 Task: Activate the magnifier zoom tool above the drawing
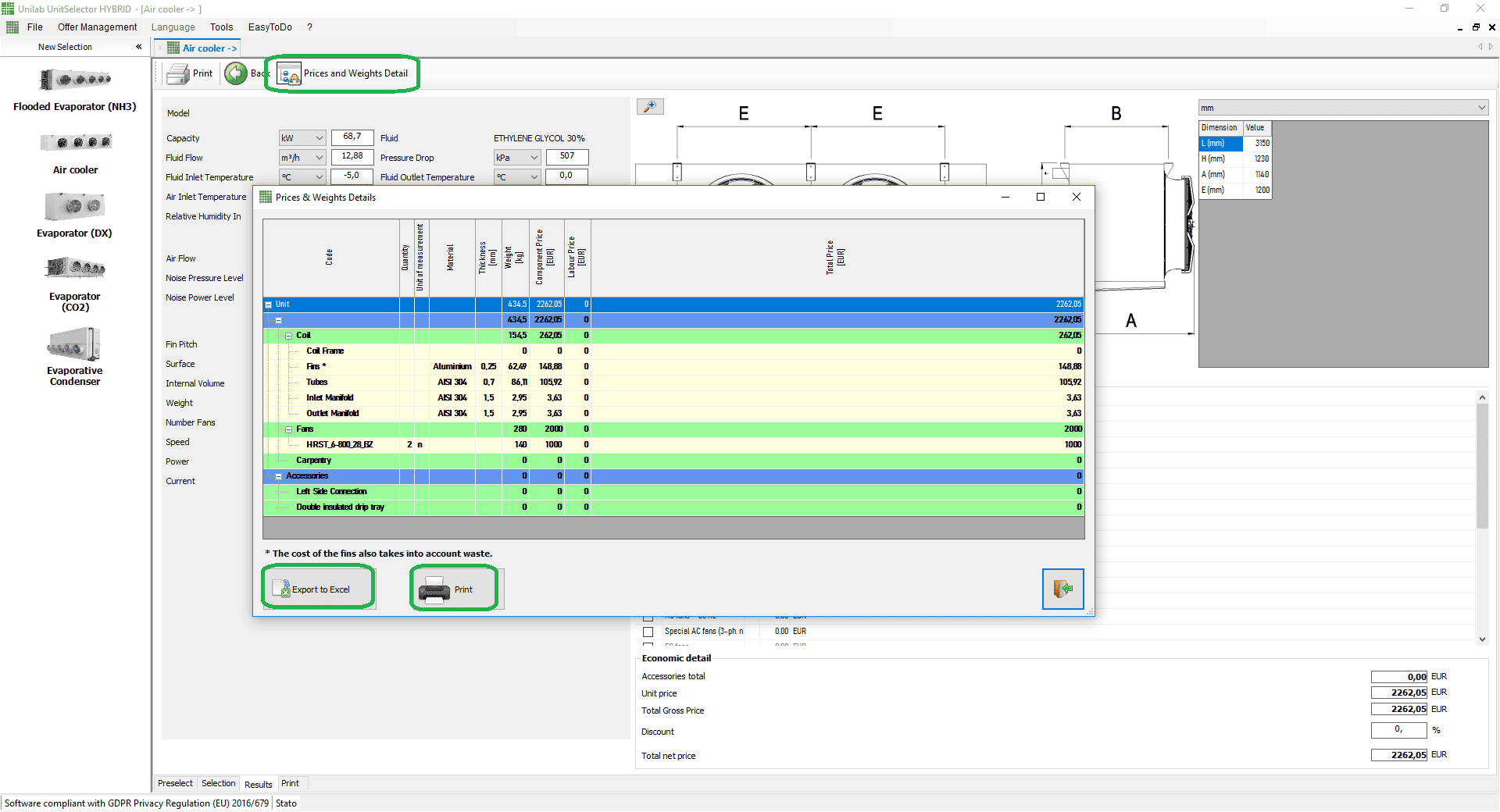click(x=650, y=106)
